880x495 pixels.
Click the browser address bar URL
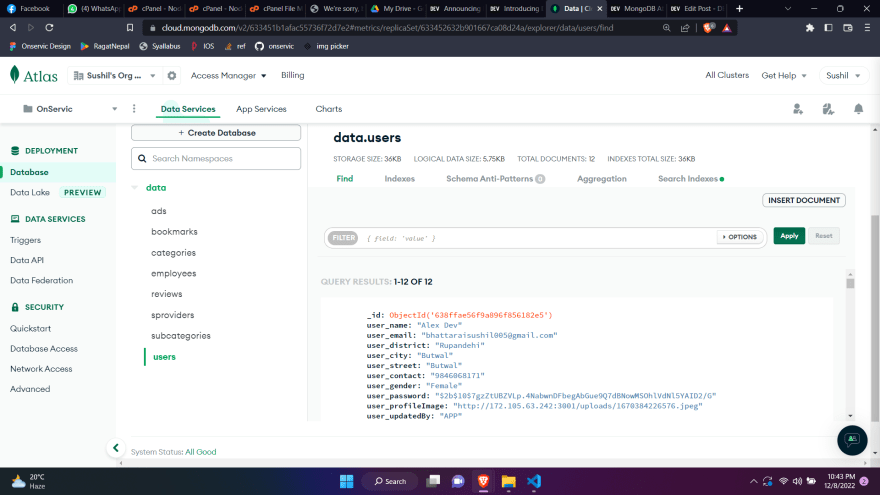click(387, 28)
